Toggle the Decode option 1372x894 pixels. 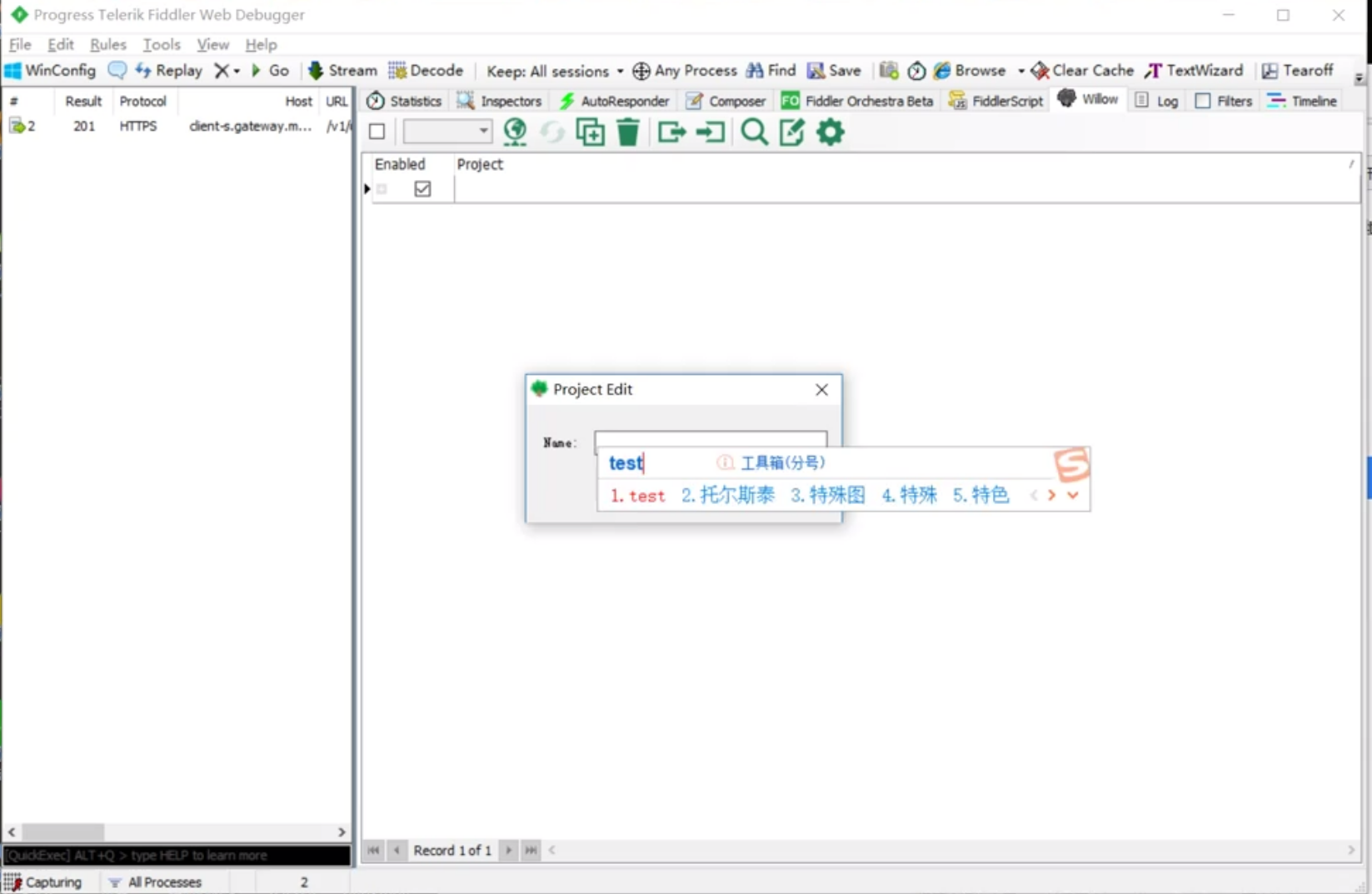coord(426,71)
